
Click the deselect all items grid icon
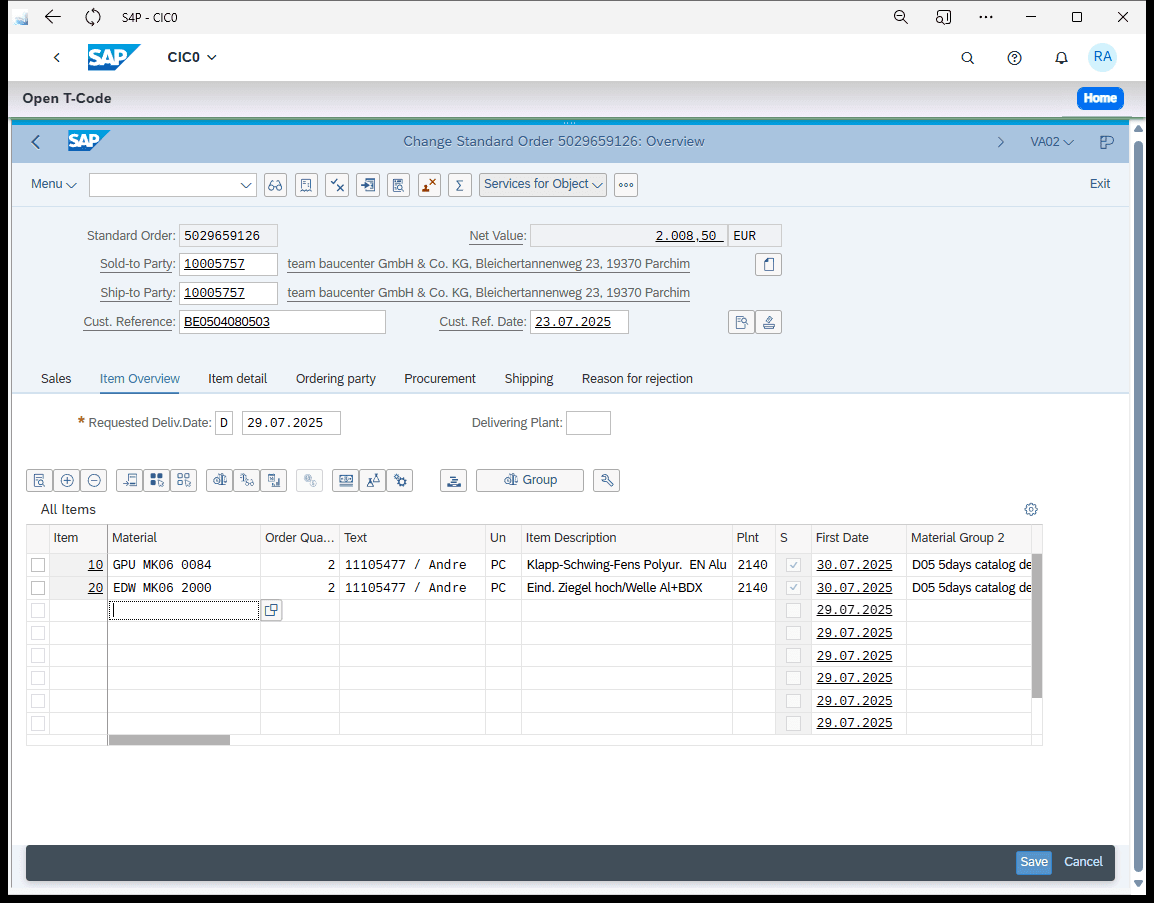[184, 481]
